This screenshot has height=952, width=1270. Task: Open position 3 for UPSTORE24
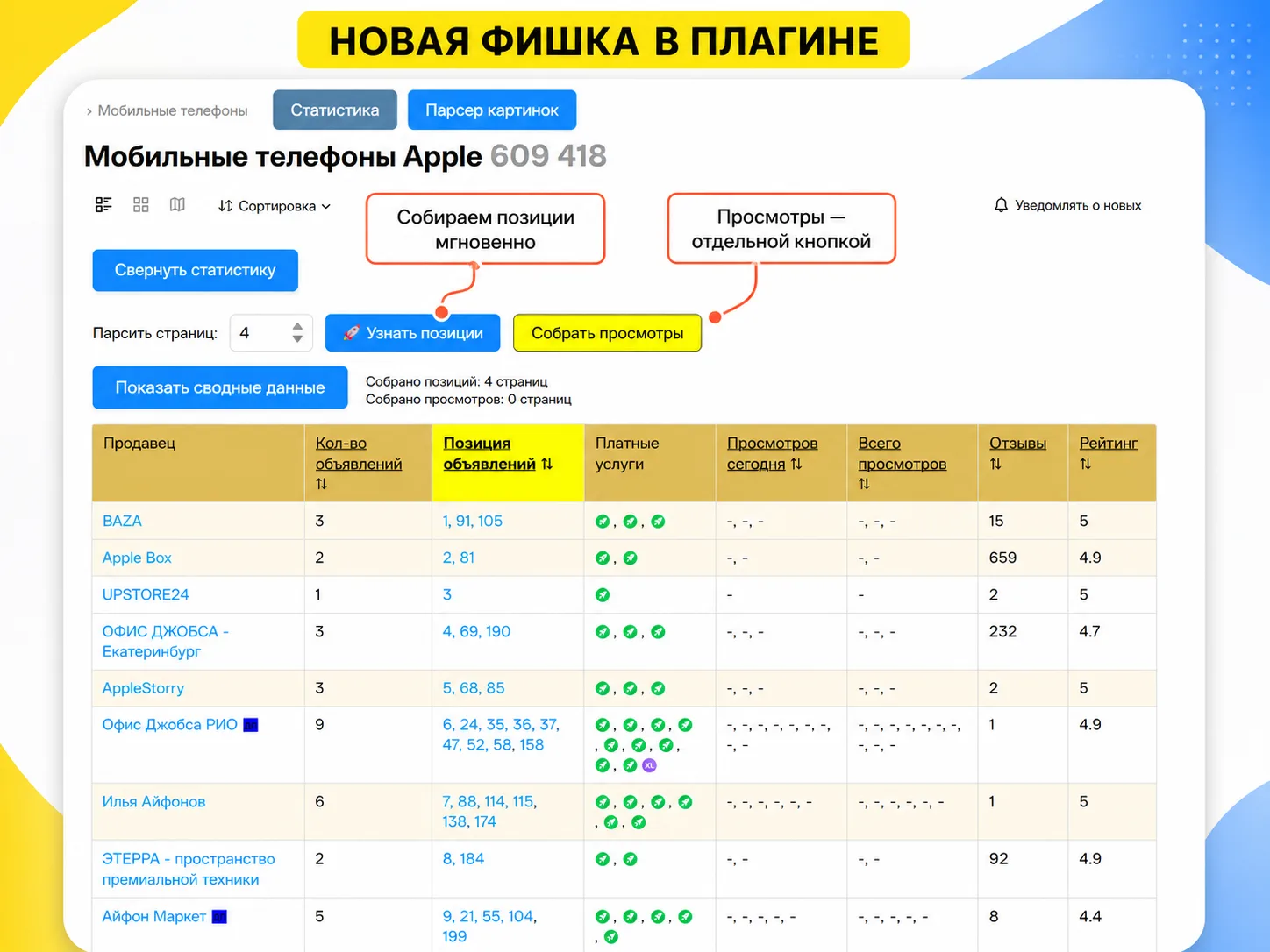pyautogui.click(x=447, y=594)
